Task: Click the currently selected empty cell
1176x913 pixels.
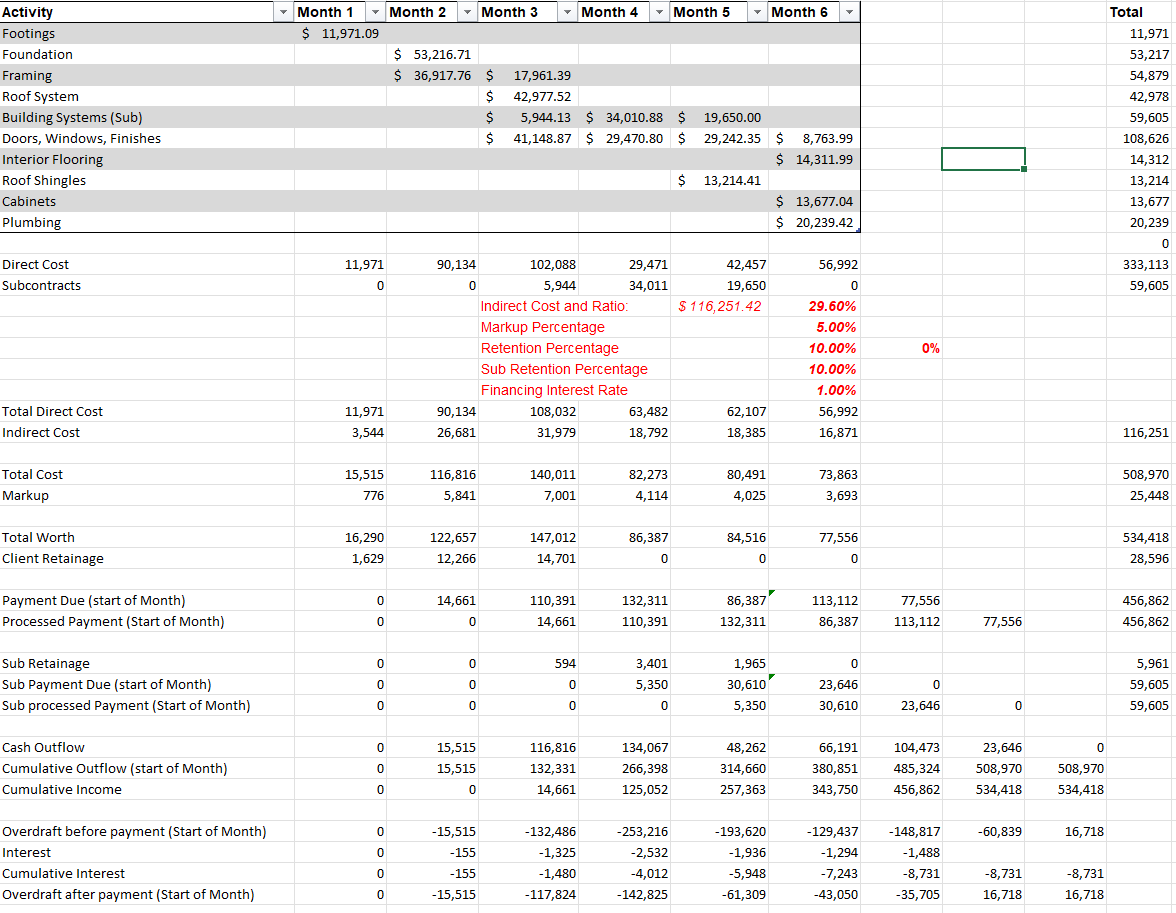Action: pyautogui.click(x=983, y=159)
